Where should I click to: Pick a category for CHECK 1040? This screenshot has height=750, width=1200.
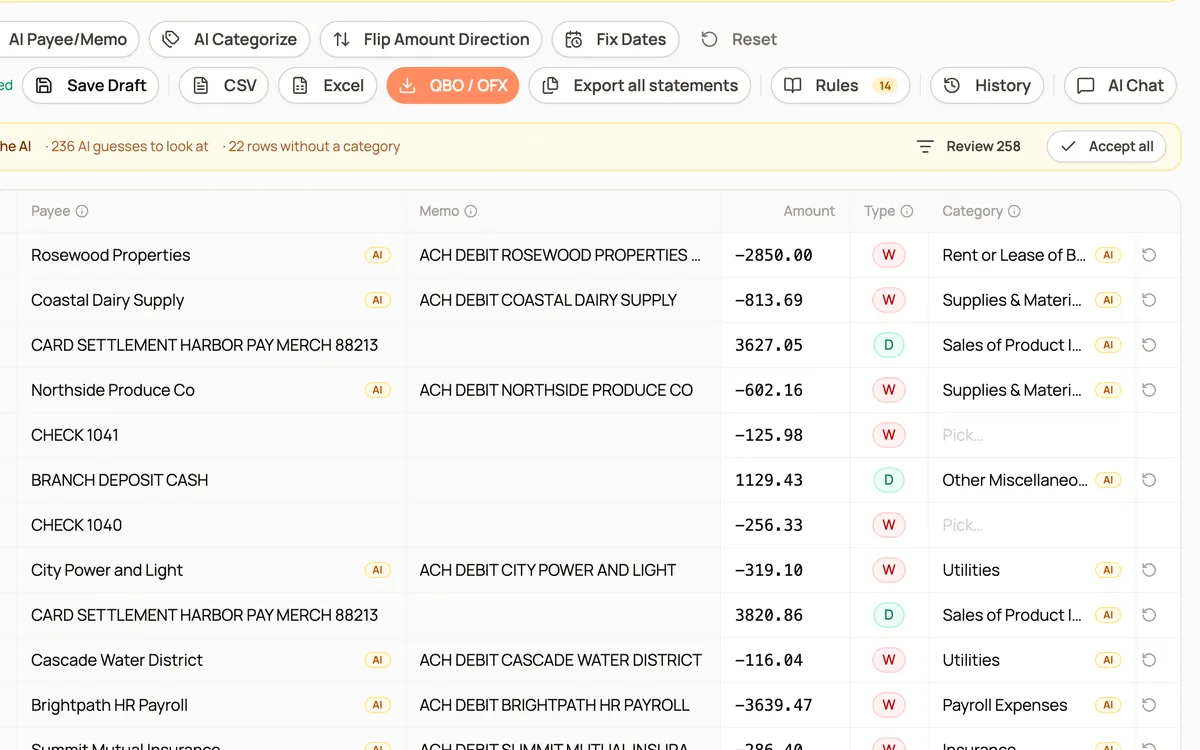[1031, 525]
